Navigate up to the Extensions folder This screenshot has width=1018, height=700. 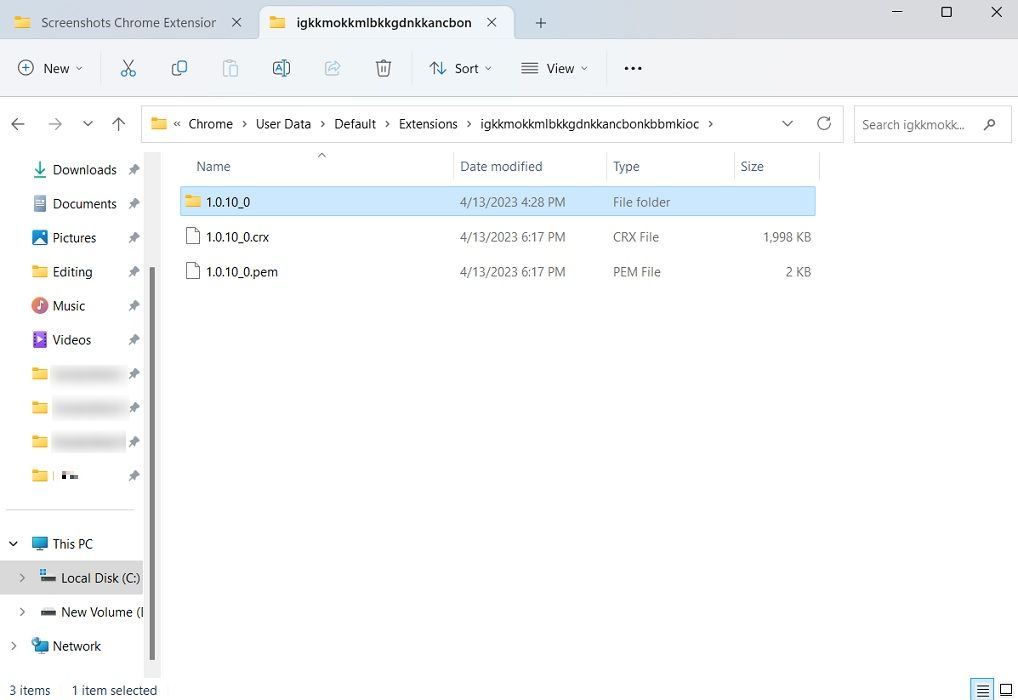[x=118, y=124]
